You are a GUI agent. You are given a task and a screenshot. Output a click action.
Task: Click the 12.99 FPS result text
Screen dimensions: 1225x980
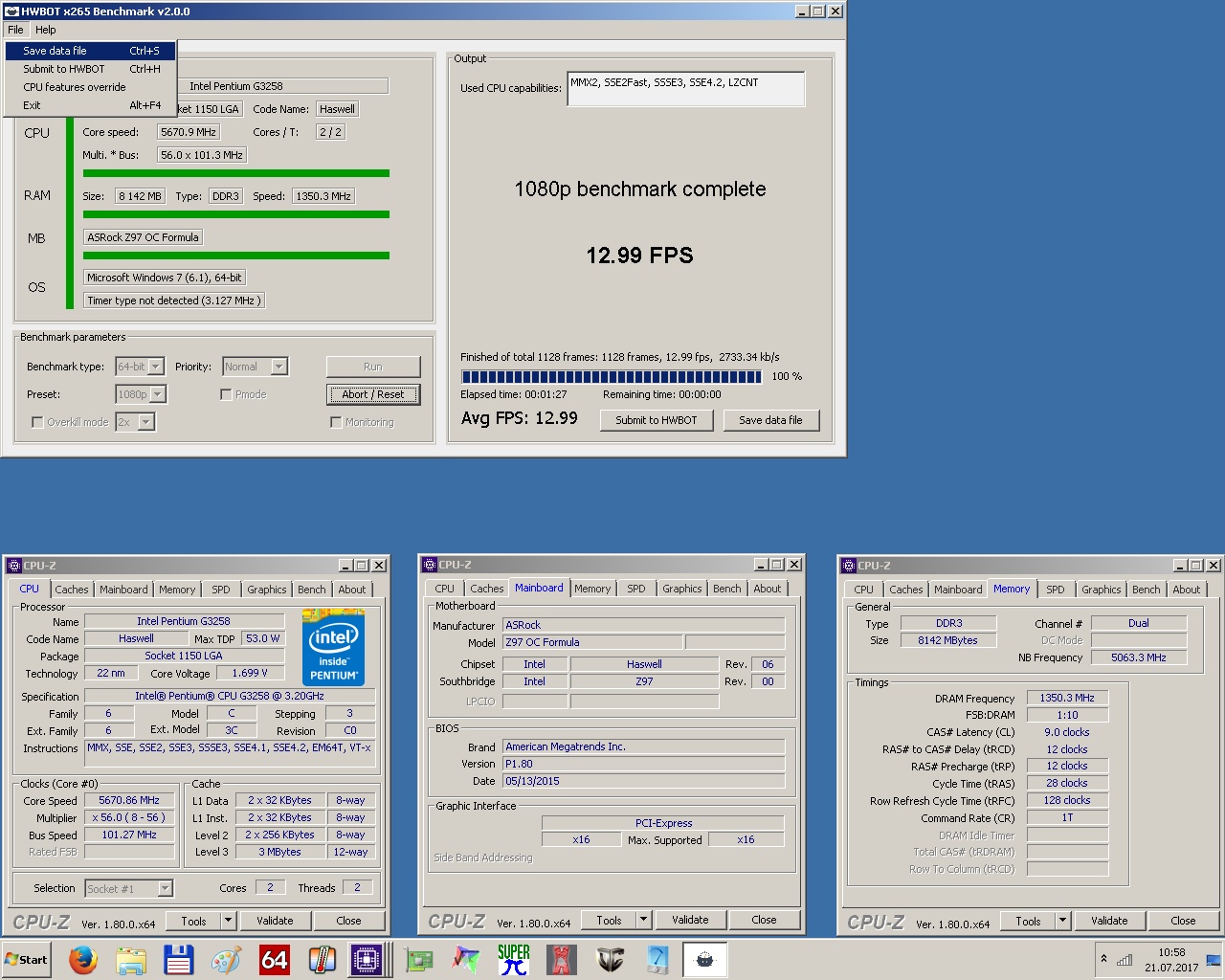pyautogui.click(x=639, y=256)
